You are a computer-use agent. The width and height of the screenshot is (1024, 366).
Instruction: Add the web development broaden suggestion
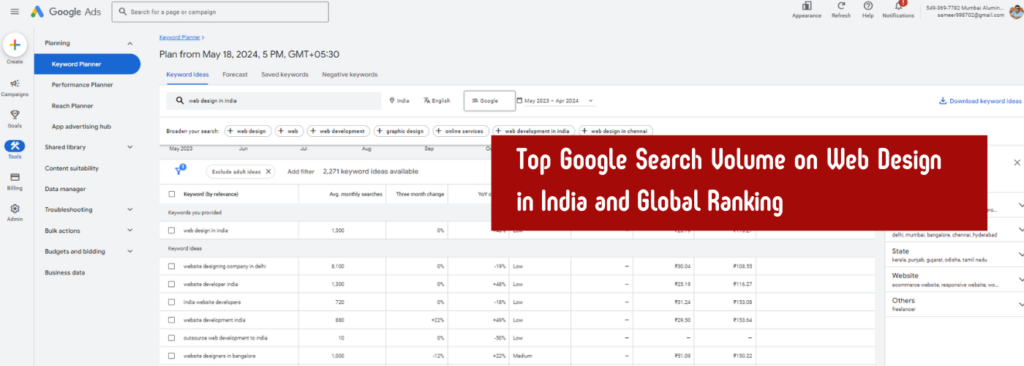(338, 131)
